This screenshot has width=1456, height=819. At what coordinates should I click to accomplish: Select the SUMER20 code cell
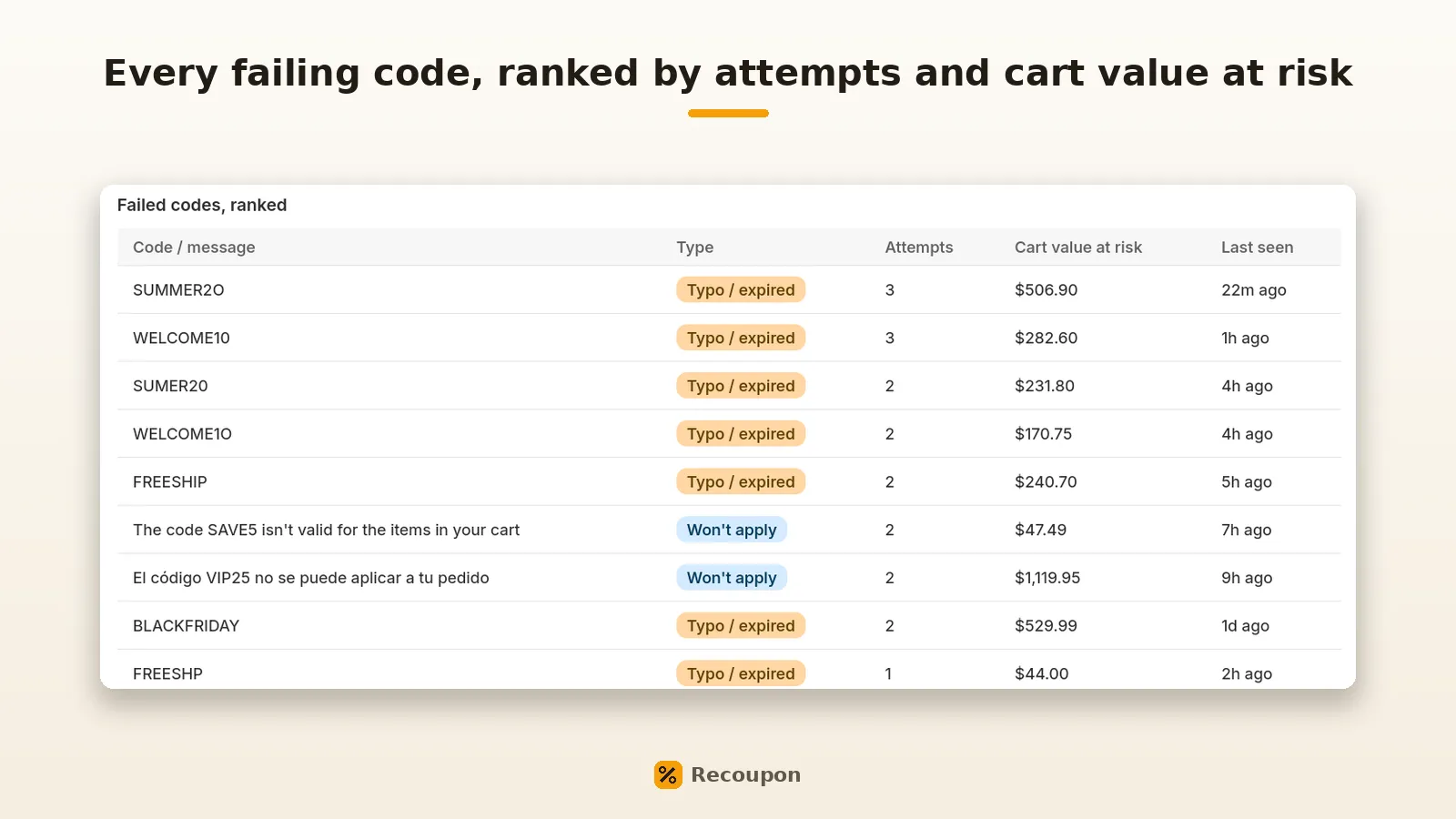[x=170, y=386]
